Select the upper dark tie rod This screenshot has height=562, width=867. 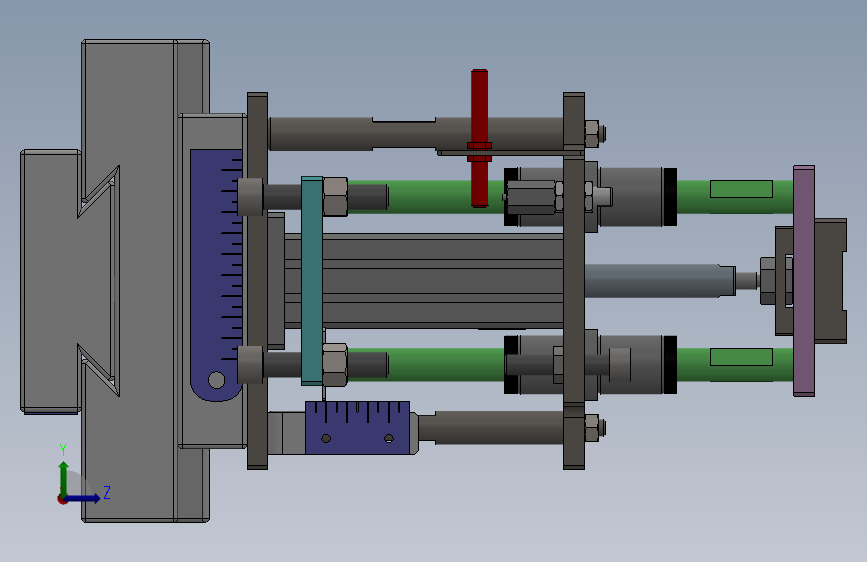pyautogui.click(x=416, y=133)
